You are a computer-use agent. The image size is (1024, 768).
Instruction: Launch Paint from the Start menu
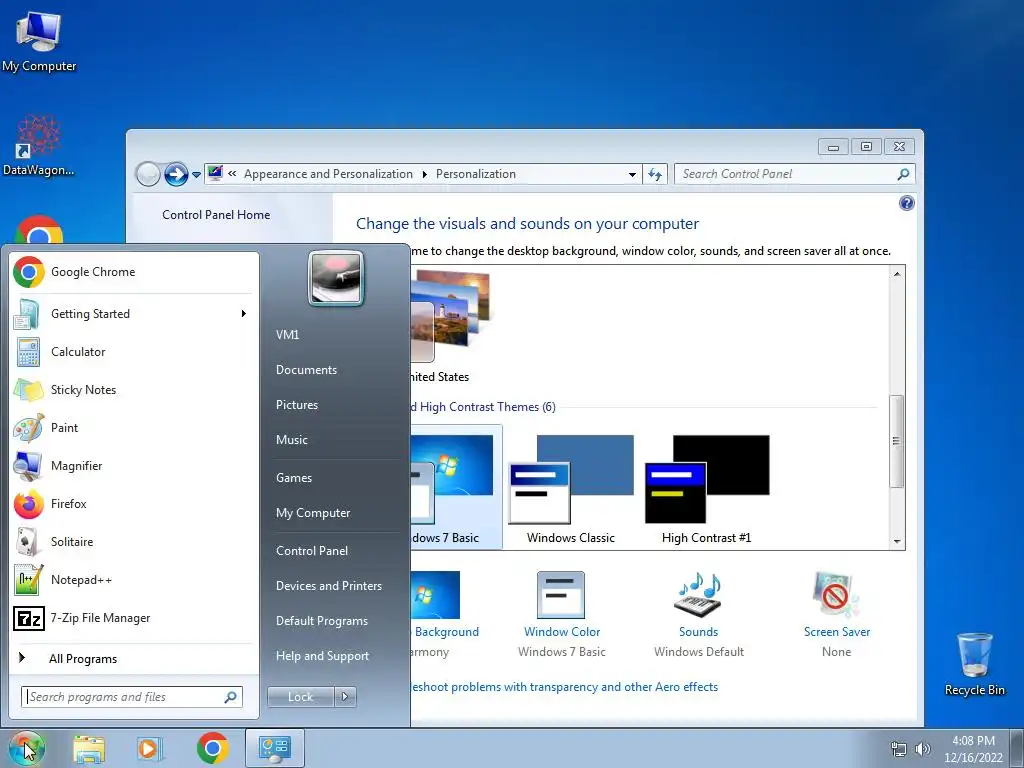132,428
